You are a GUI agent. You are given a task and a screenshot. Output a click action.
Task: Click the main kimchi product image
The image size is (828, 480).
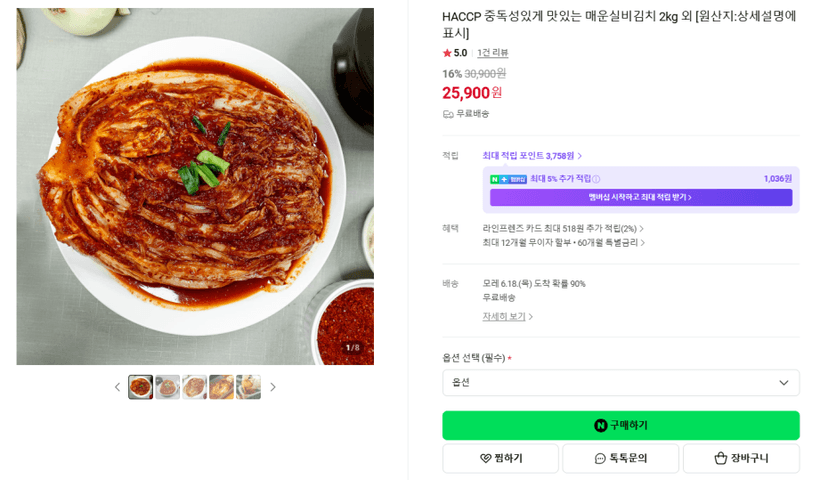pyautogui.click(x=195, y=186)
